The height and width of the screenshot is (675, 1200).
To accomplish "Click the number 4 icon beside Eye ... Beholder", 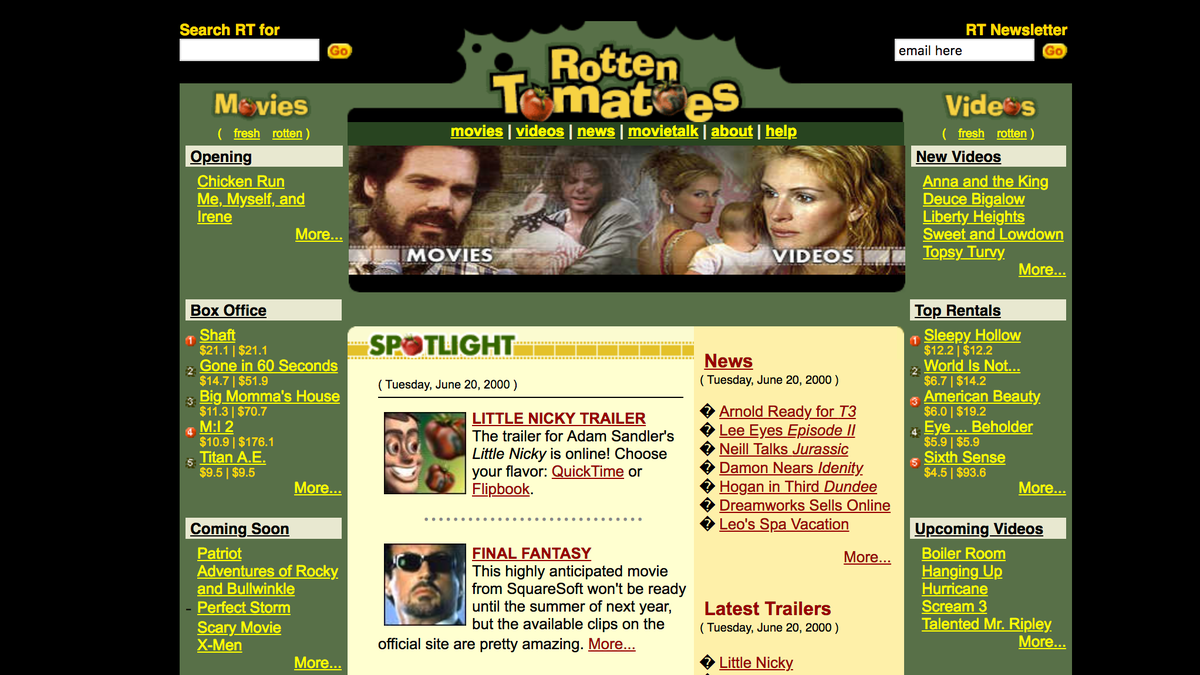I will point(914,432).
